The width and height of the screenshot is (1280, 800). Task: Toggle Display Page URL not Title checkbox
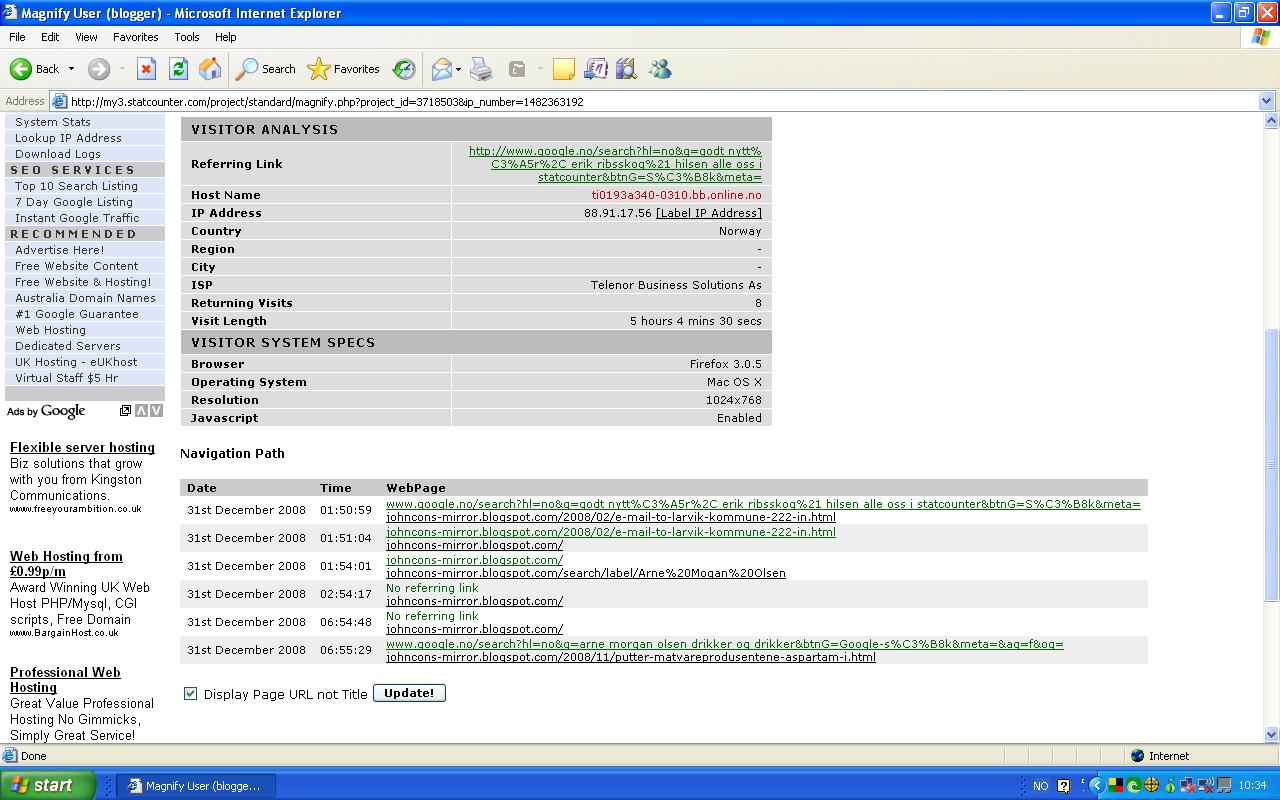[190, 693]
